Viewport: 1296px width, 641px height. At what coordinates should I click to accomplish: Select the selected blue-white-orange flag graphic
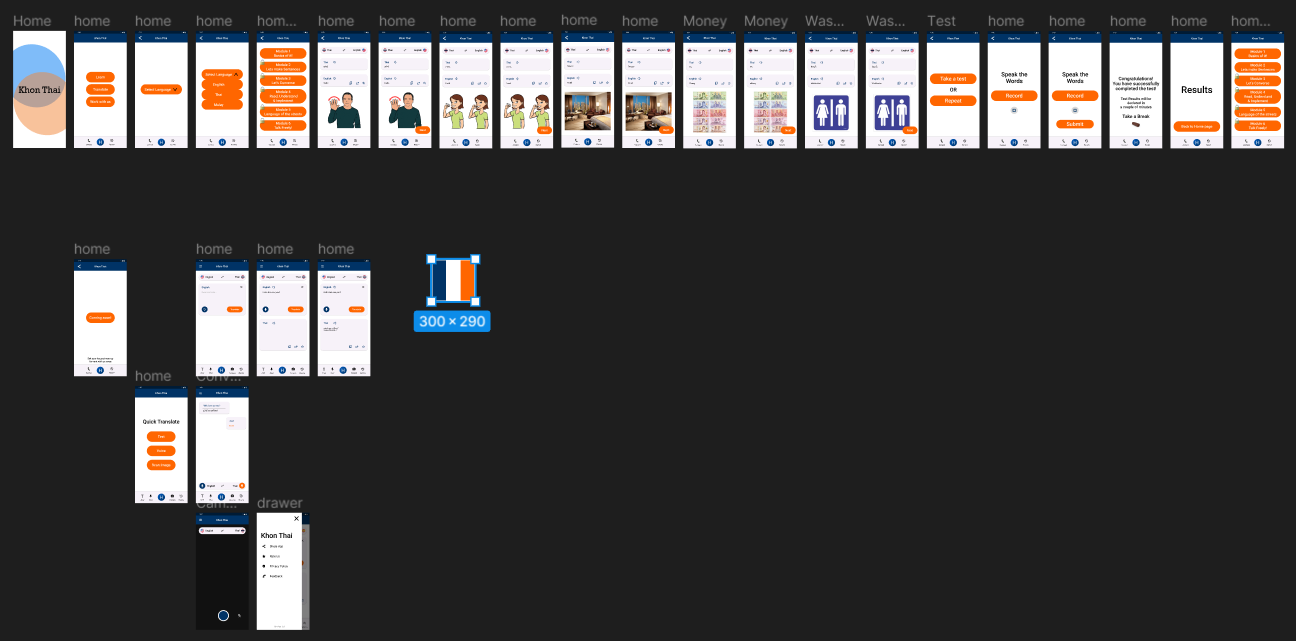(x=452, y=281)
